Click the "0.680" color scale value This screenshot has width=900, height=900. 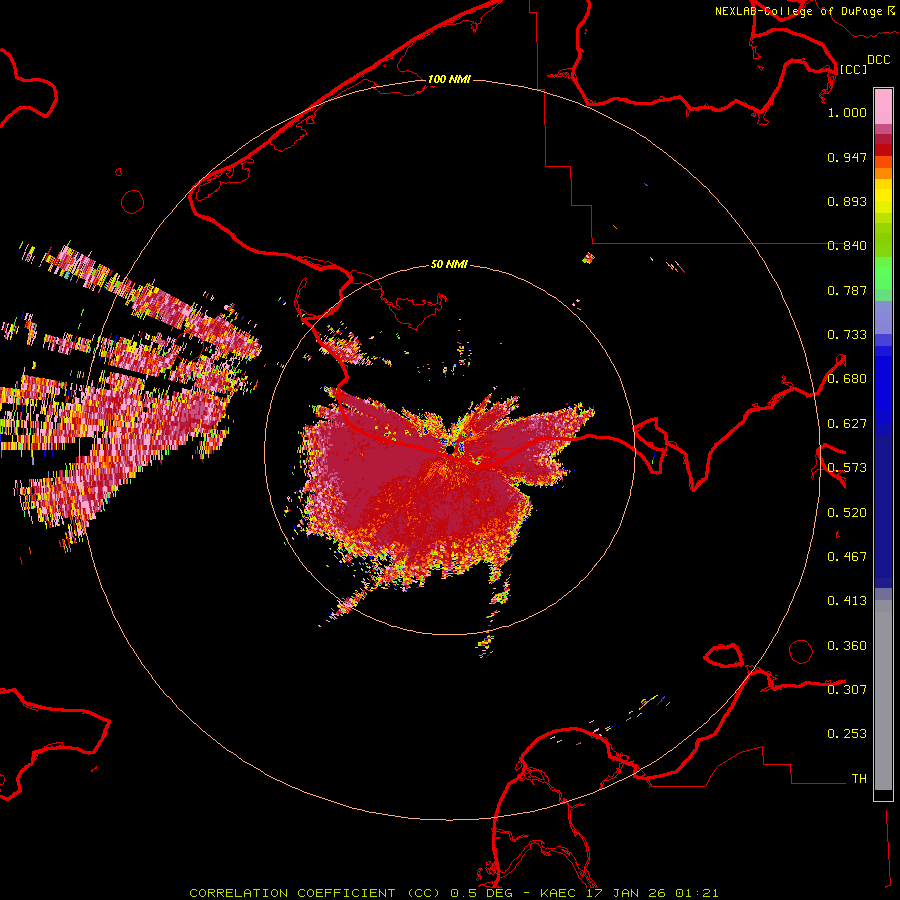(847, 379)
